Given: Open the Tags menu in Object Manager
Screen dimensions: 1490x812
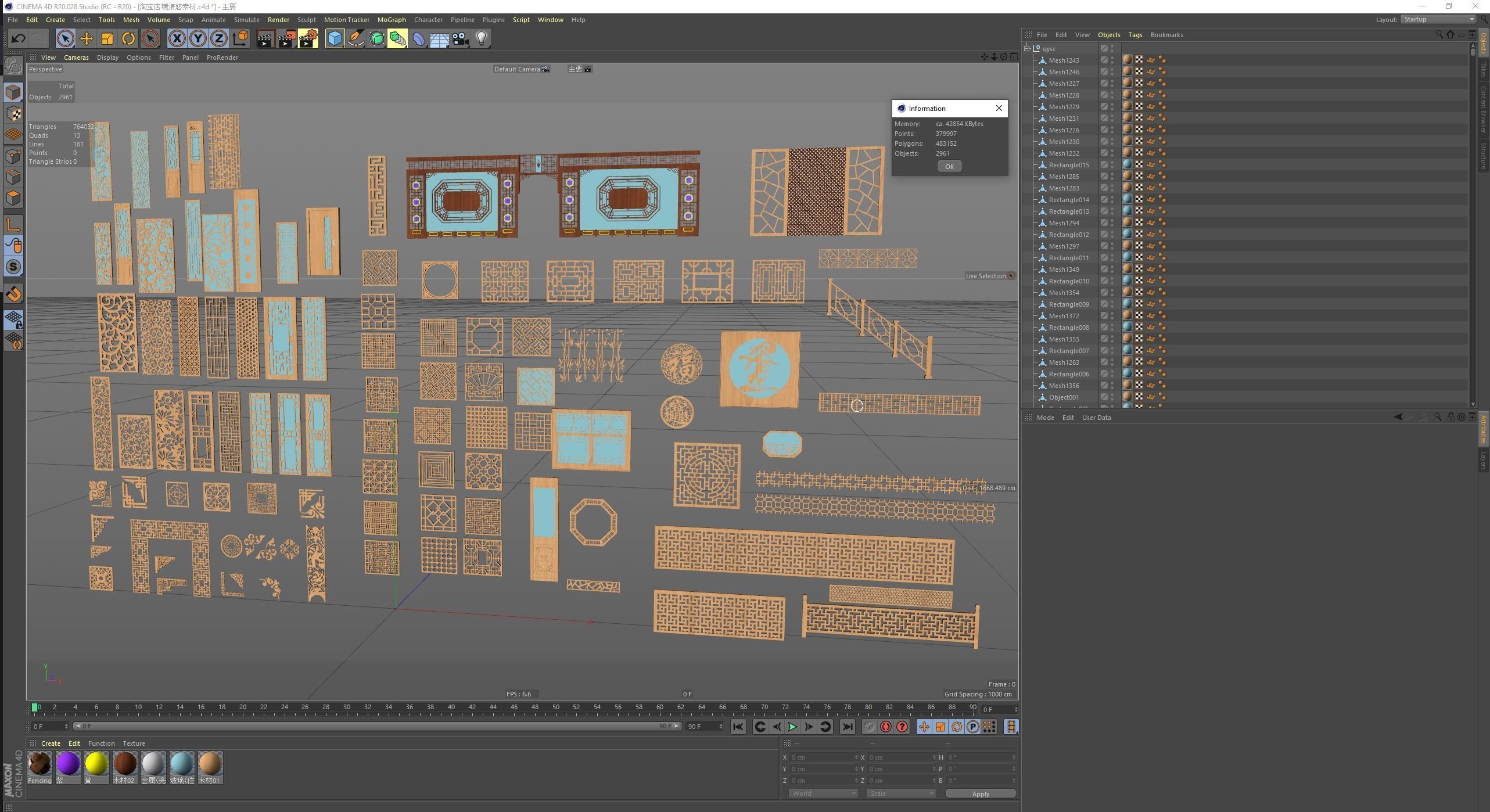Looking at the screenshot, I should pos(1134,35).
